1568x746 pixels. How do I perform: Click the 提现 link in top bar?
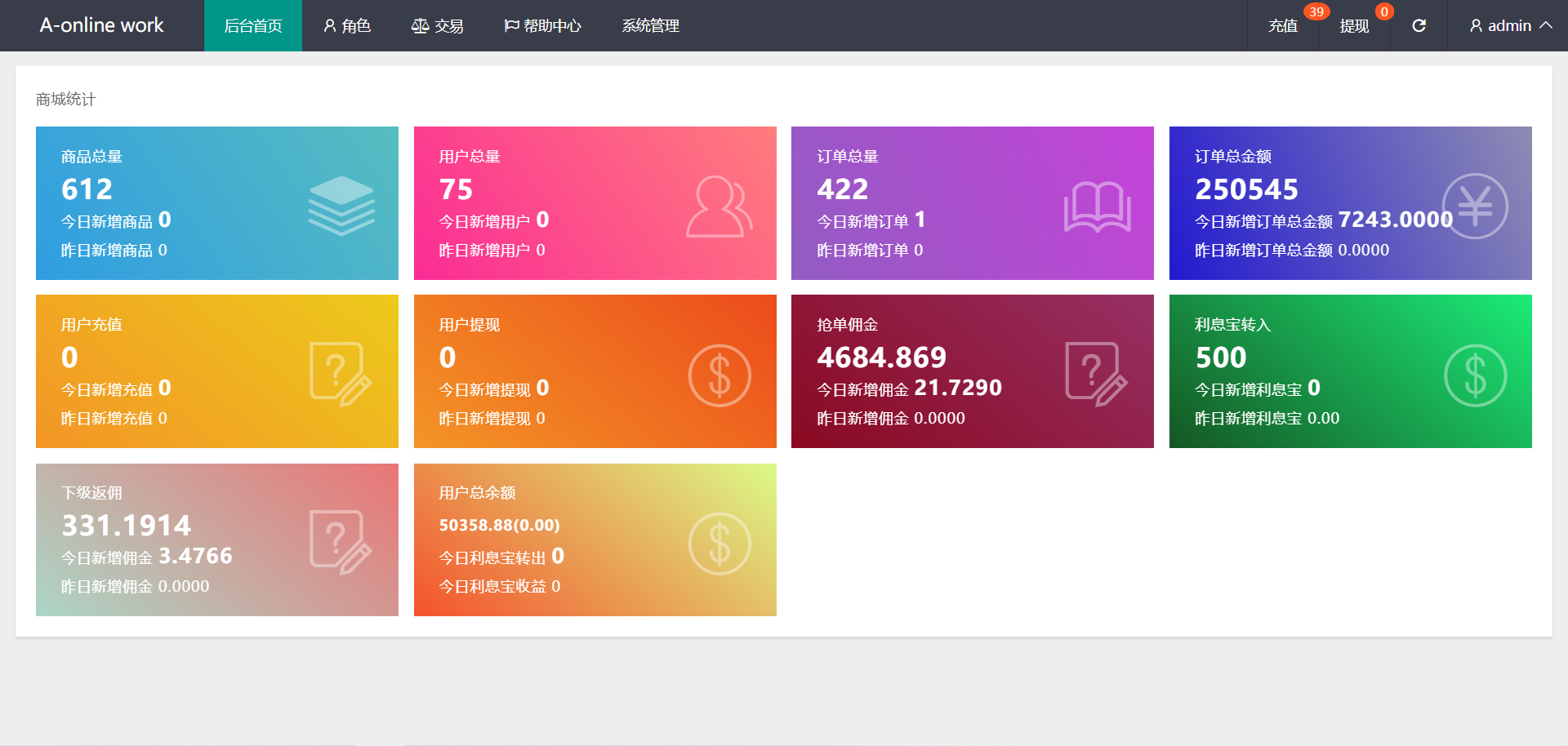tap(1354, 26)
